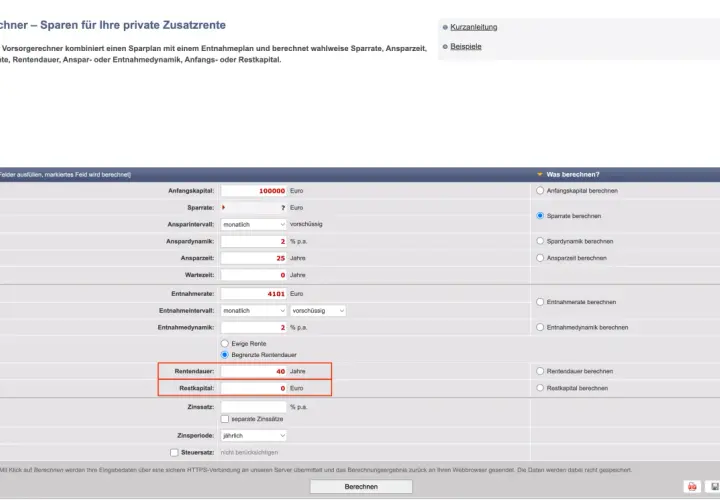Image resolution: width=720 pixels, height=500 pixels.
Task: Click the 'Was berechnen?' header text
Action: coord(573,174)
